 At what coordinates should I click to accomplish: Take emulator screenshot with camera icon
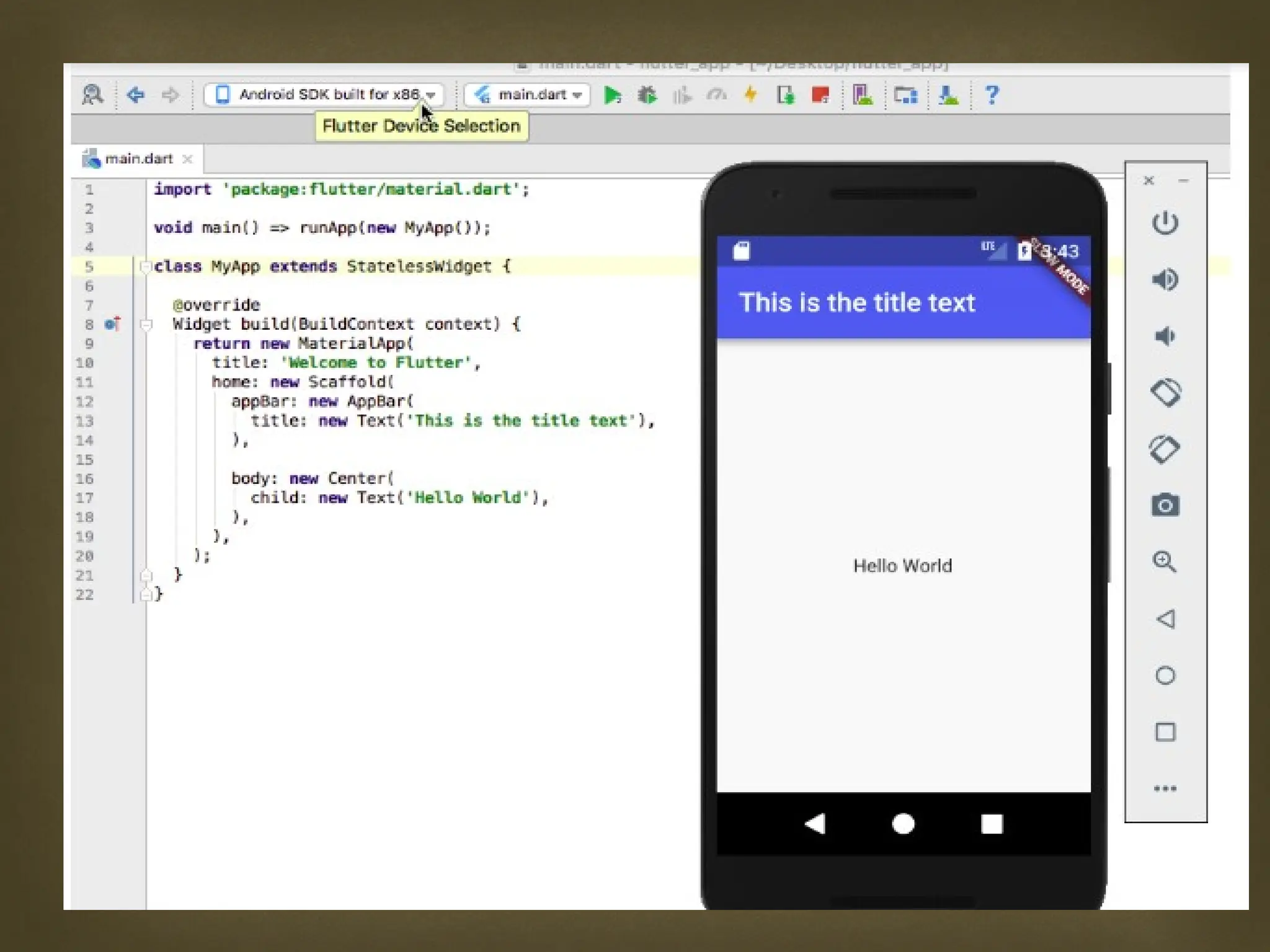click(1165, 506)
